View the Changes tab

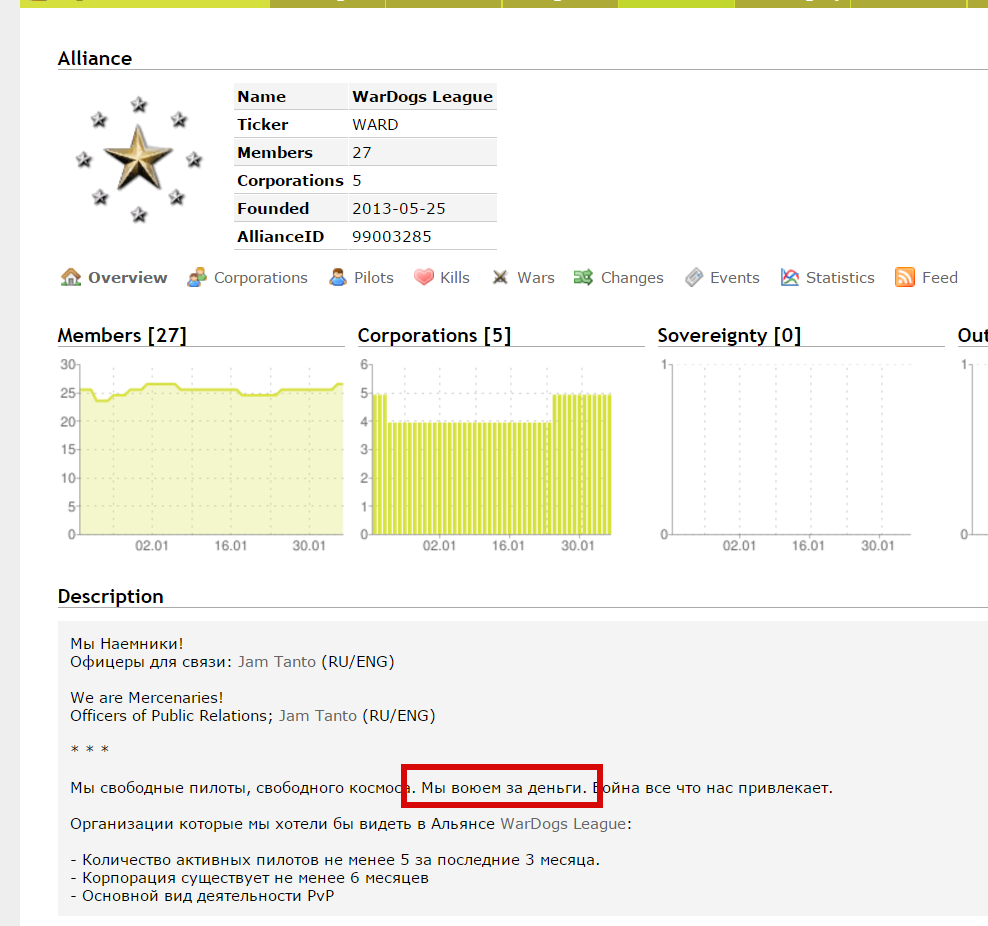pos(632,278)
